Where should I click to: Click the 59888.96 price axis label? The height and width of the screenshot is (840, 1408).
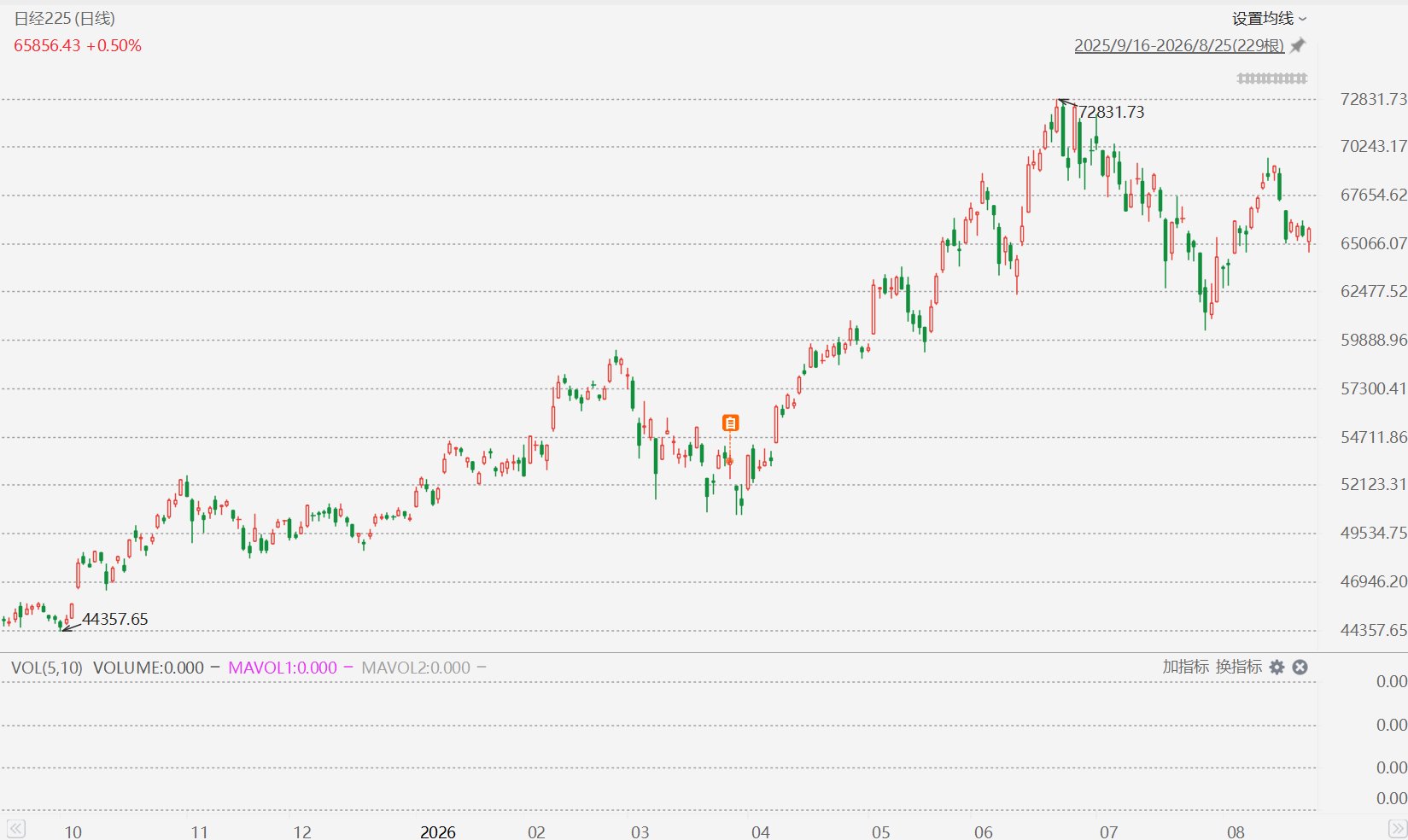(x=1373, y=340)
